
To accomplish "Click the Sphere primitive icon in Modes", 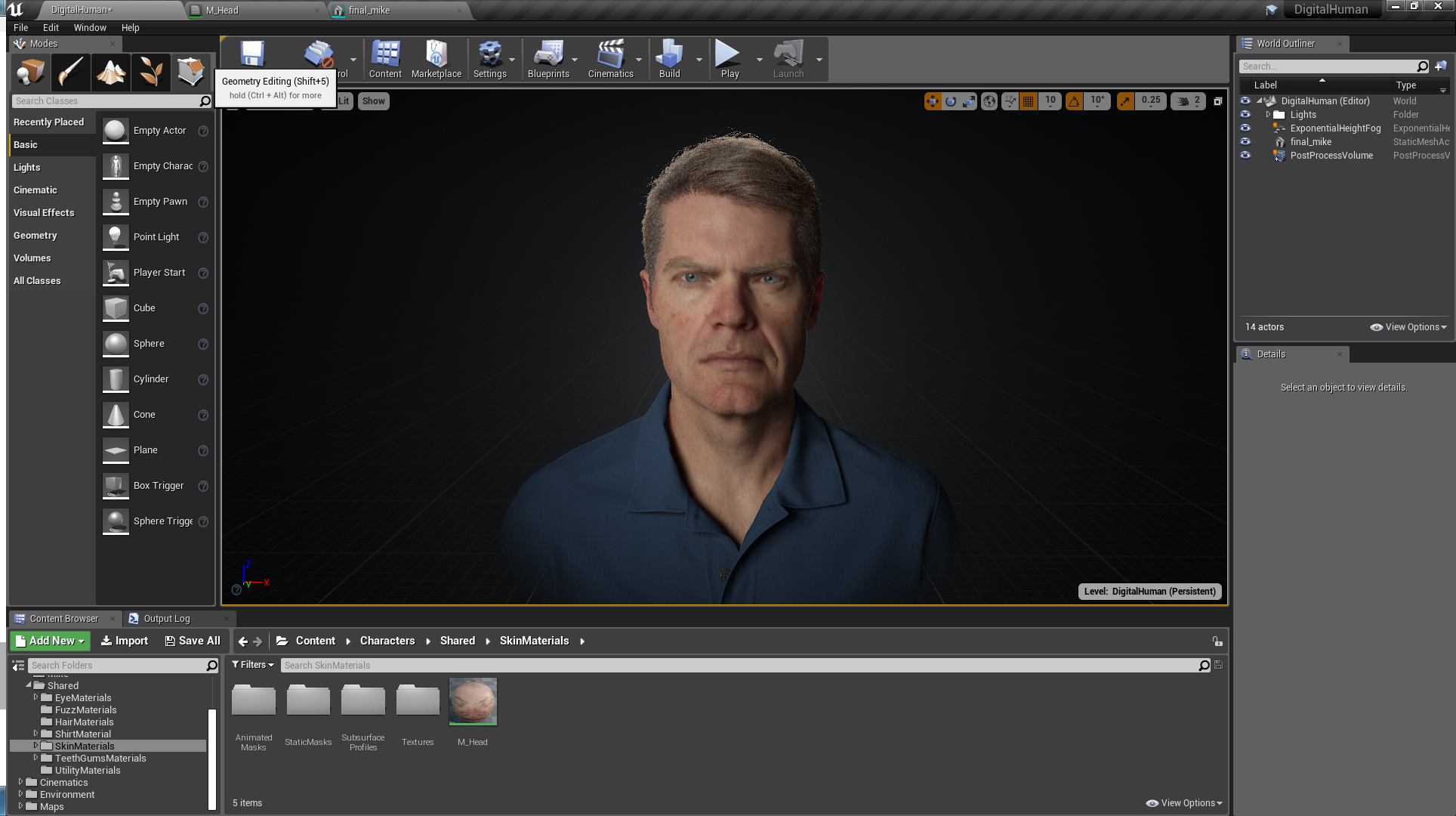I will [116, 344].
